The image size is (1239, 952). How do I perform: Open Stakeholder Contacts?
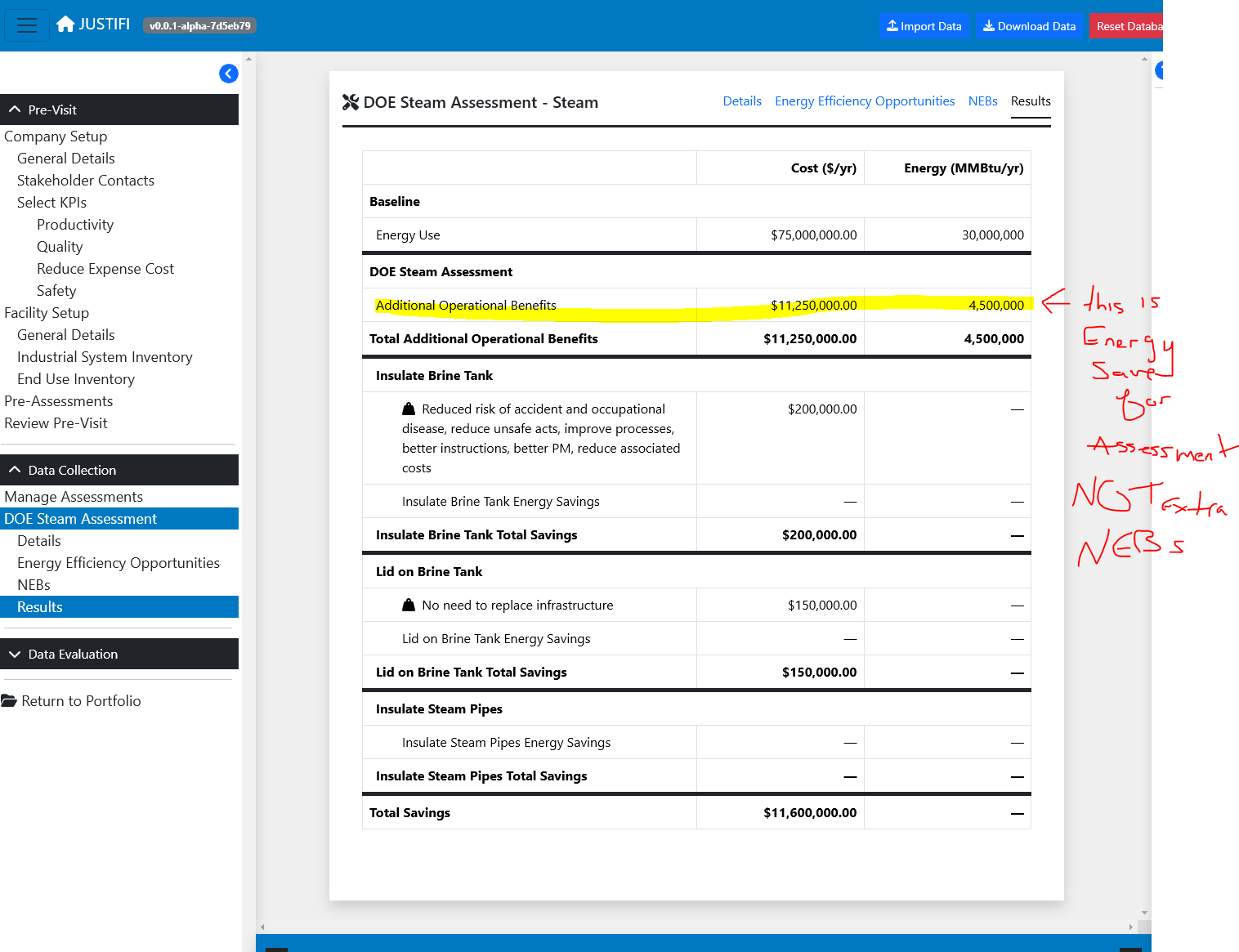point(86,181)
